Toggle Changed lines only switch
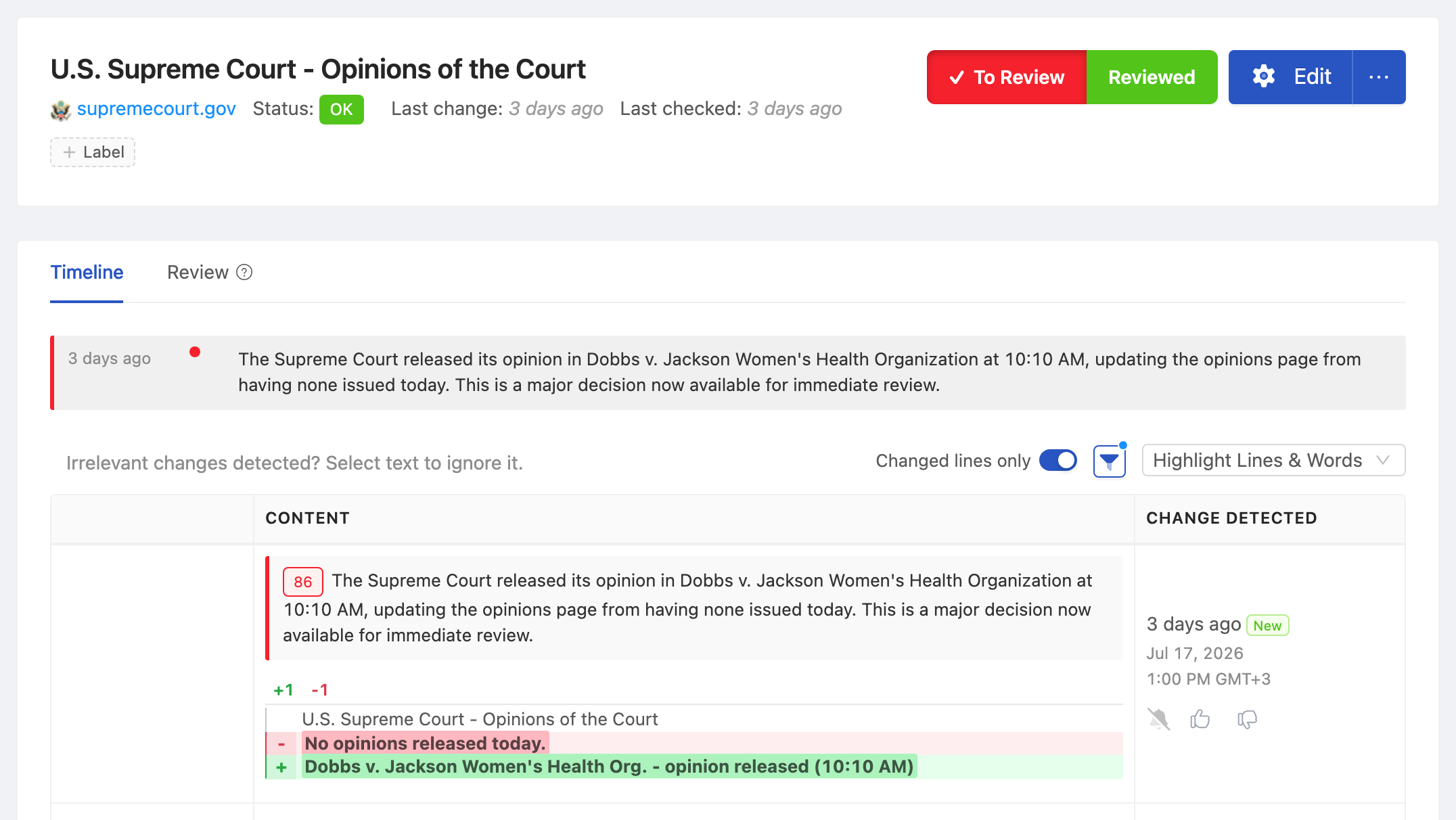 [x=1058, y=461]
